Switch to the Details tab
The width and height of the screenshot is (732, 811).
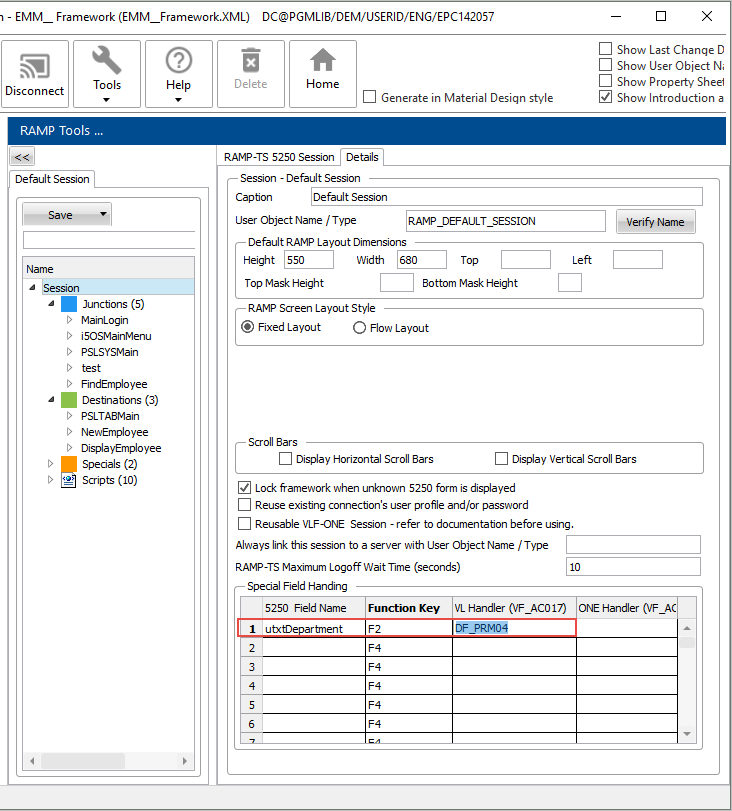click(x=362, y=157)
